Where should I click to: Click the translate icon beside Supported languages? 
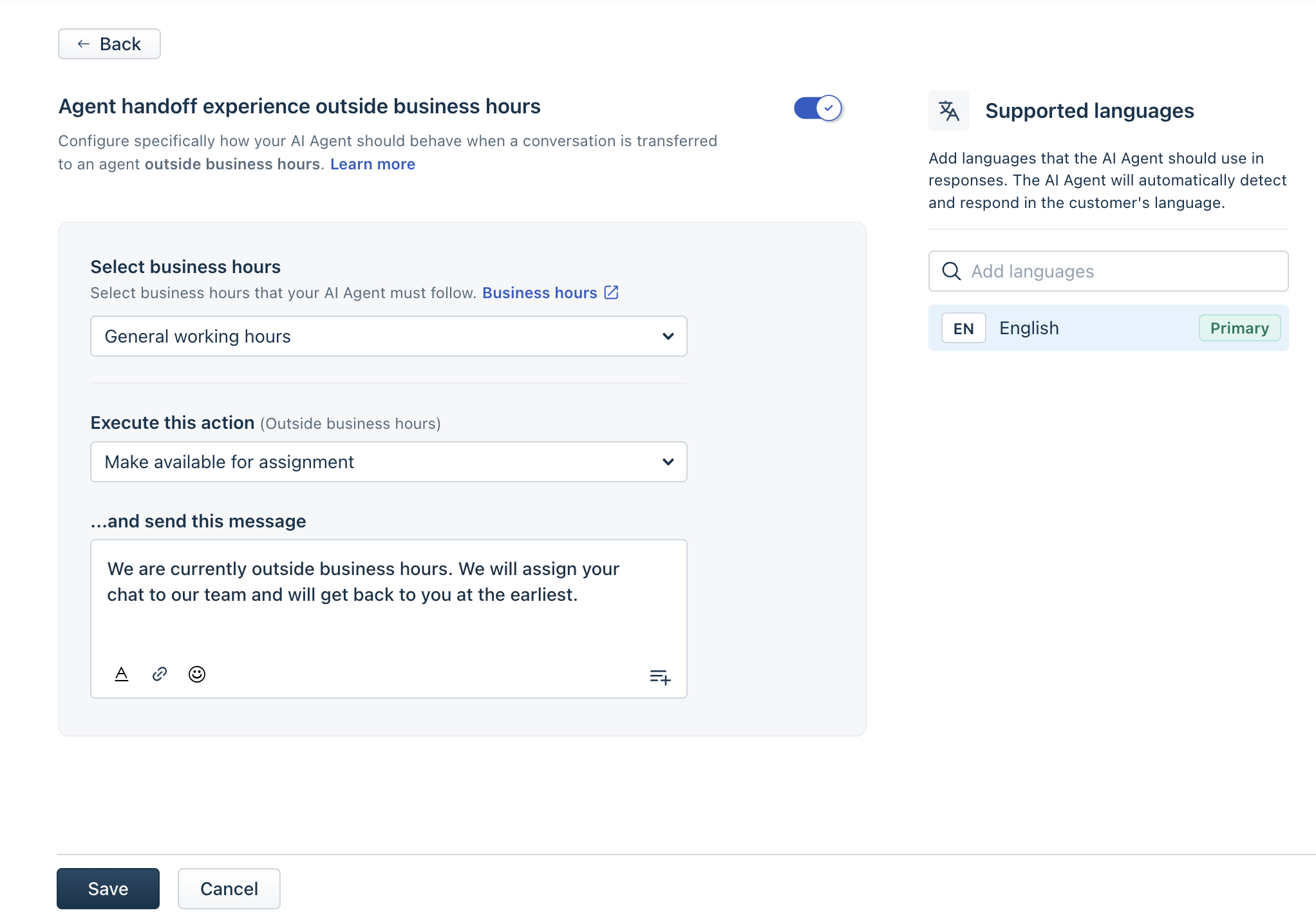click(948, 111)
